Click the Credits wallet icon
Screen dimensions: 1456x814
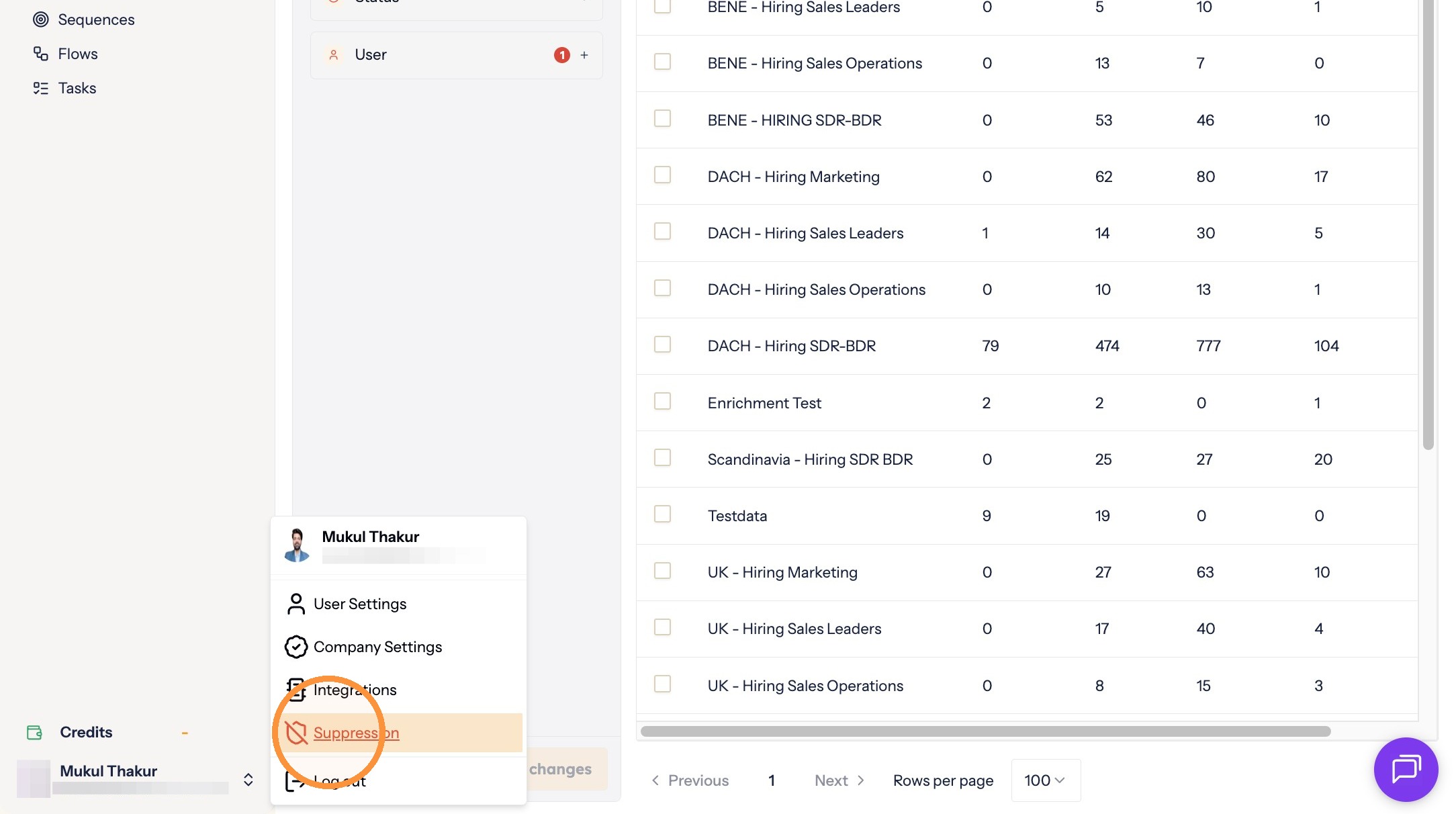pyautogui.click(x=34, y=733)
